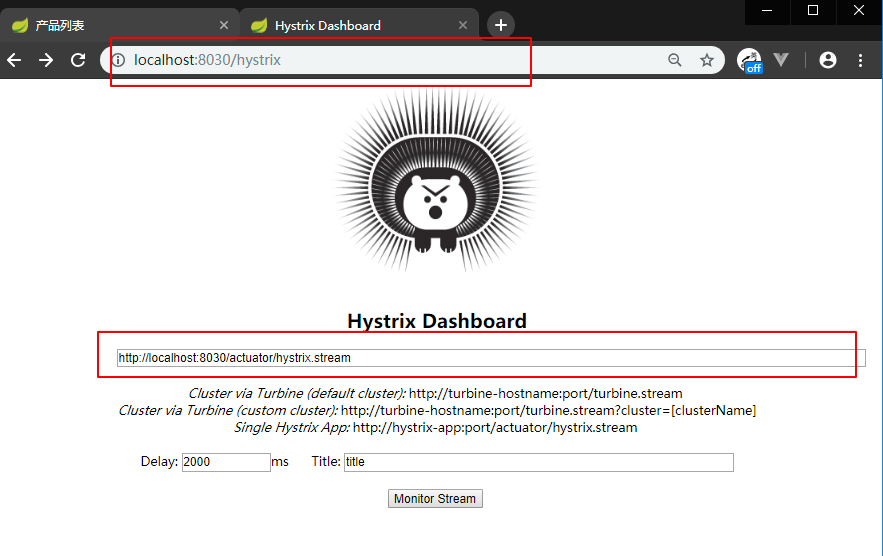Open the user profile icon
Image resolution: width=883 pixels, height=556 pixels.
point(828,60)
